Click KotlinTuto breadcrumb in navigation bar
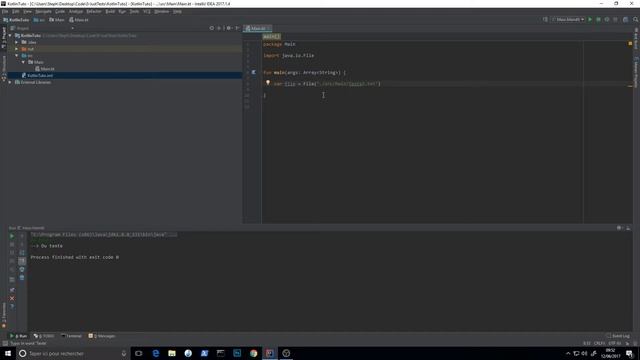The height and width of the screenshot is (360, 640). point(16,20)
